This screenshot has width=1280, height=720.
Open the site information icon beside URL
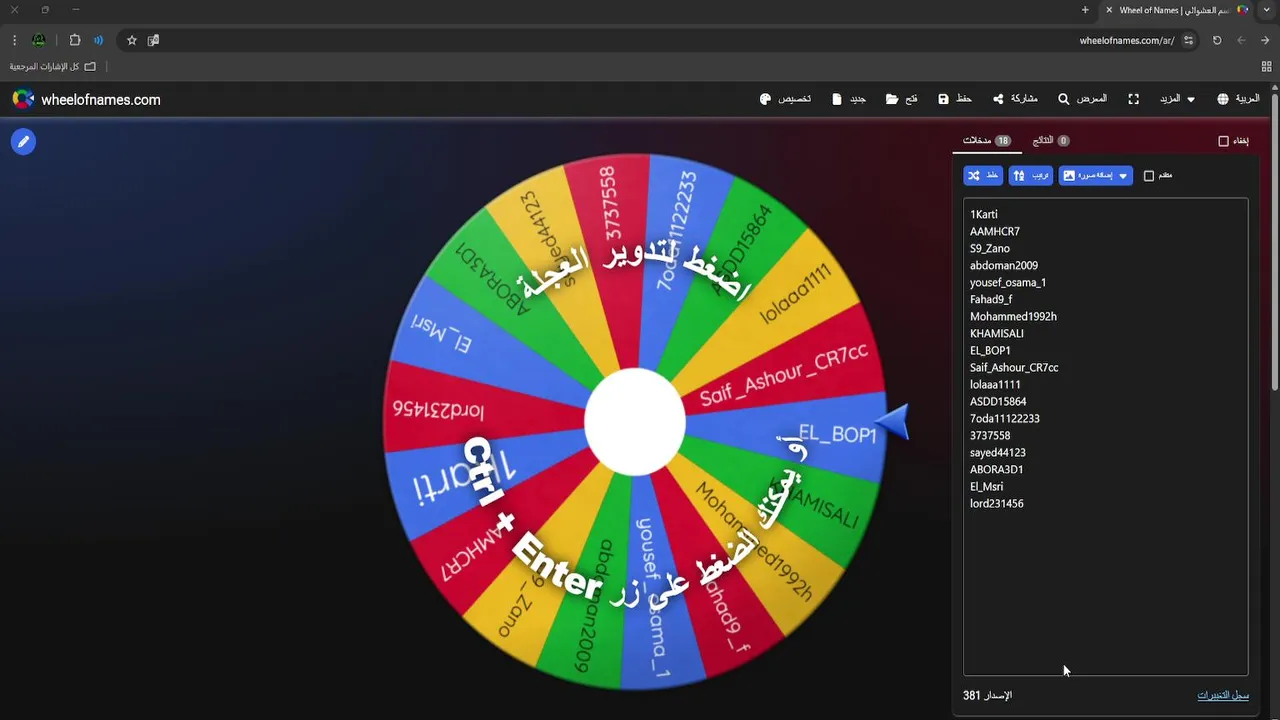point(1188,40)
